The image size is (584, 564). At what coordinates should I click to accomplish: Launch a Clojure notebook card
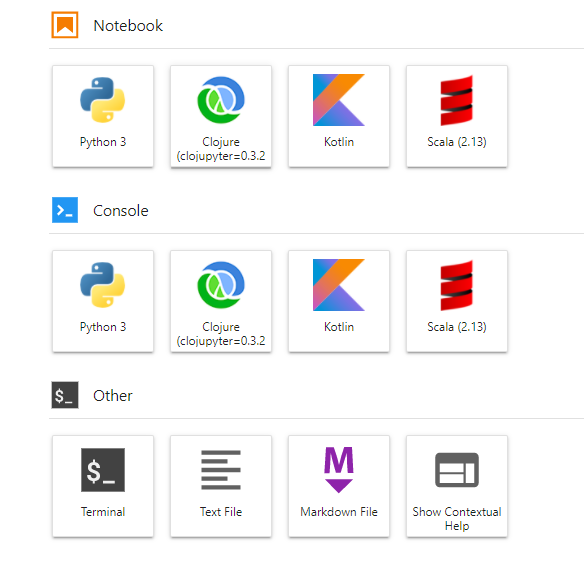click(x=221, y=116)
